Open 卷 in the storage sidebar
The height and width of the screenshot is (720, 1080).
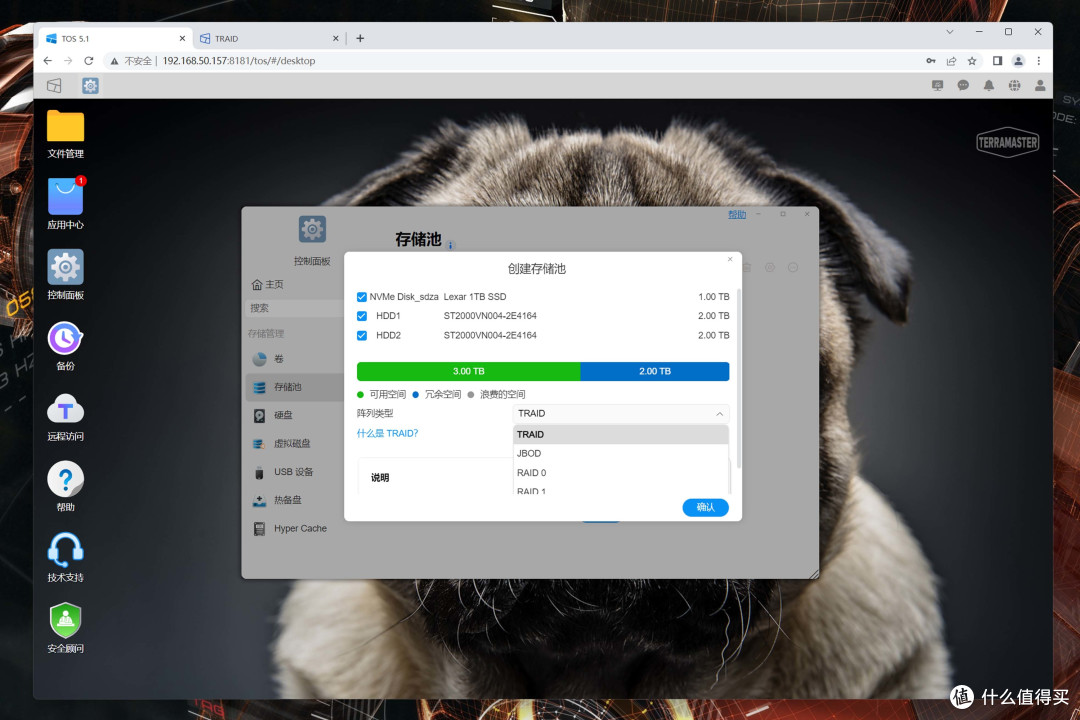point(294,359)
